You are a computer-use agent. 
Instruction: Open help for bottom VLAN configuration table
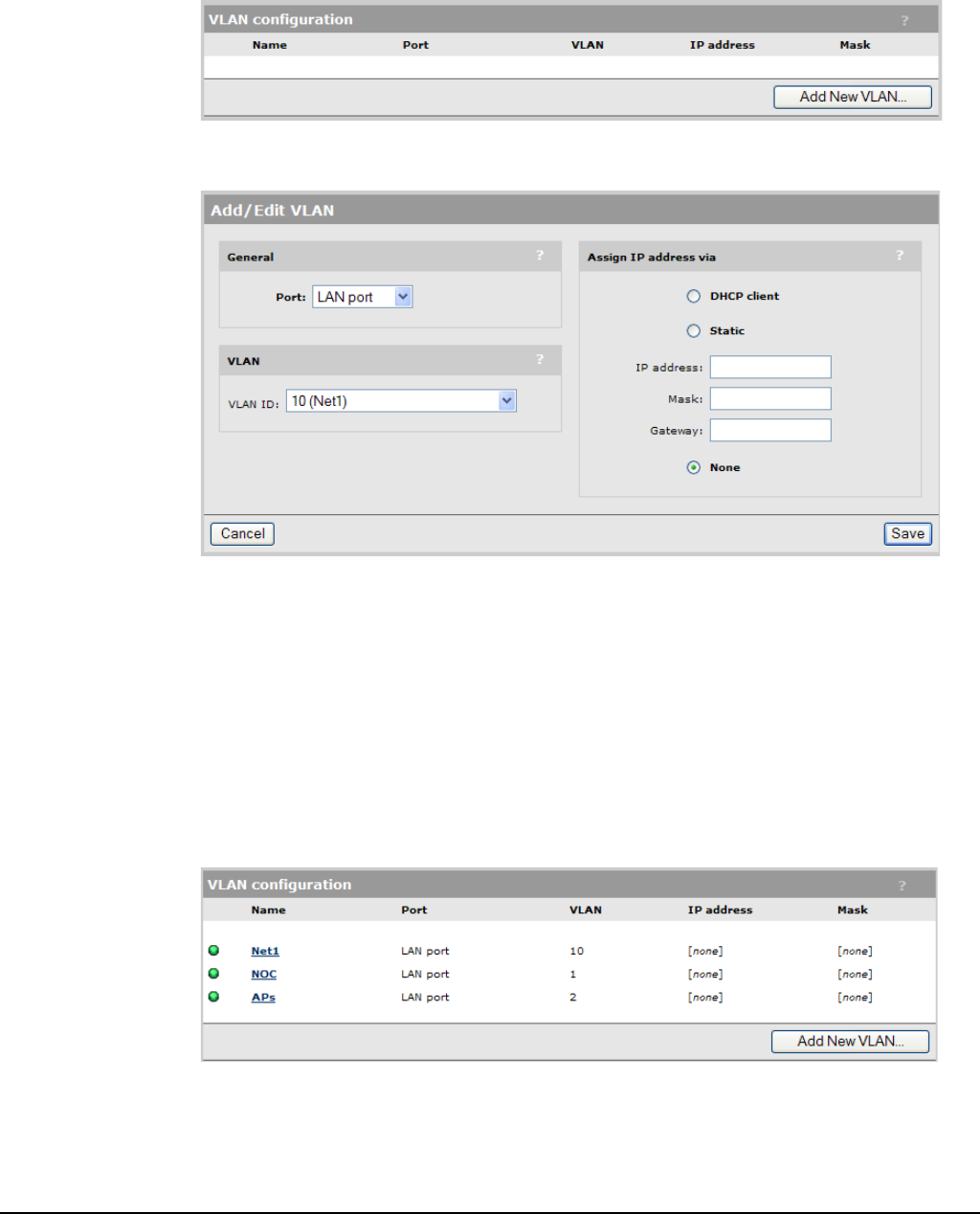coord(902,886)
